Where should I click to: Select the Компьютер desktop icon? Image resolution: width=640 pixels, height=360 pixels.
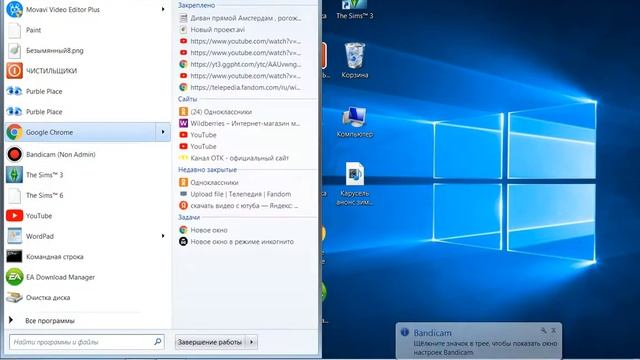click(355, 121)
